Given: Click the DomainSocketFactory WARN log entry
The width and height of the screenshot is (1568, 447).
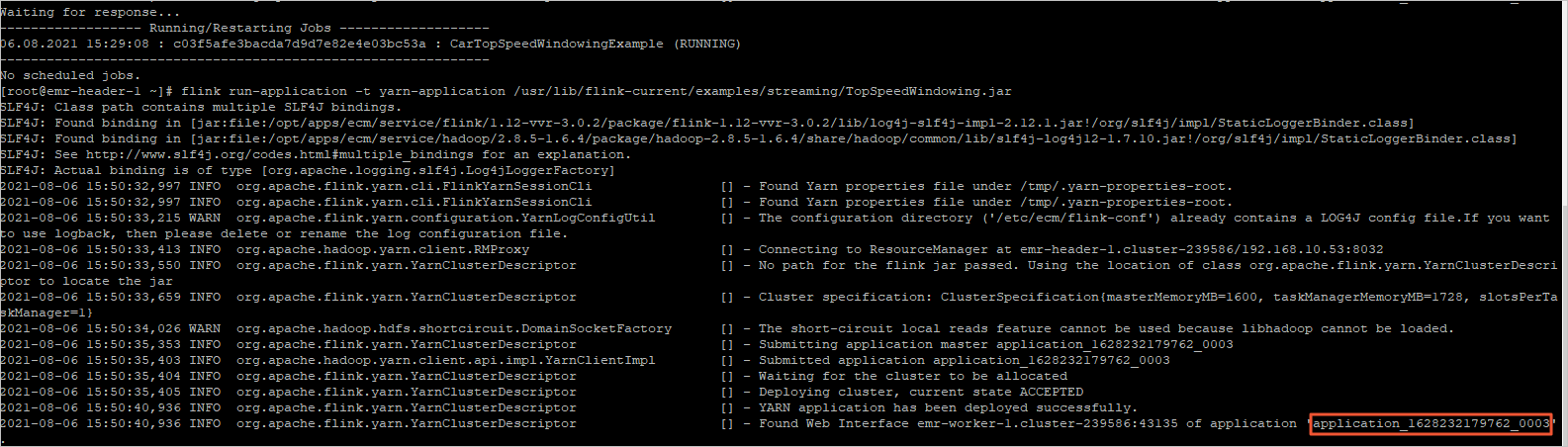Looking at the screenshot, I should [x=726, y=328].
